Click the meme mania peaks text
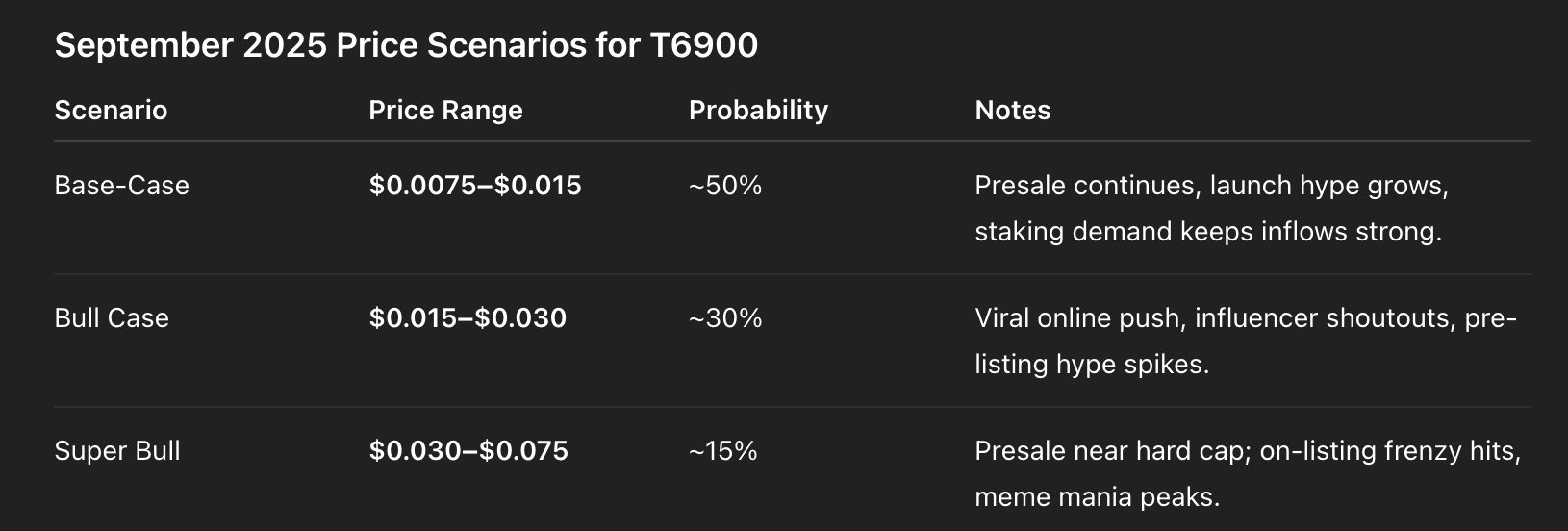The image size is (1568, 531). [x=1097, y=497]
